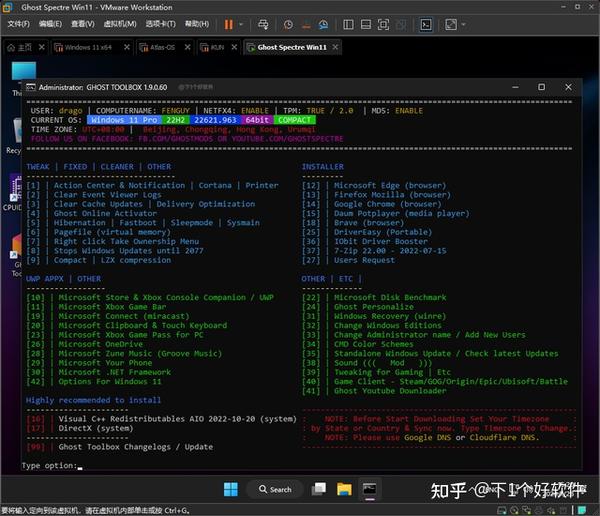The height and width of the screenshot is (516, 600).
Task: Click the VMware Workstation title bar icon
Action: pyautogui.click(x=8, y=7)
